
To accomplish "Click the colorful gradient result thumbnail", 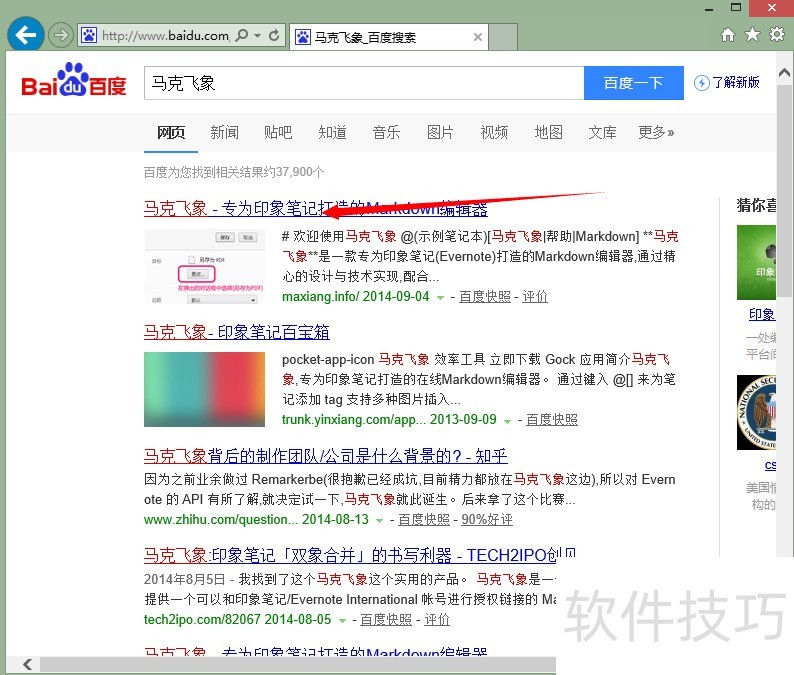I will (x=205, y=389).
